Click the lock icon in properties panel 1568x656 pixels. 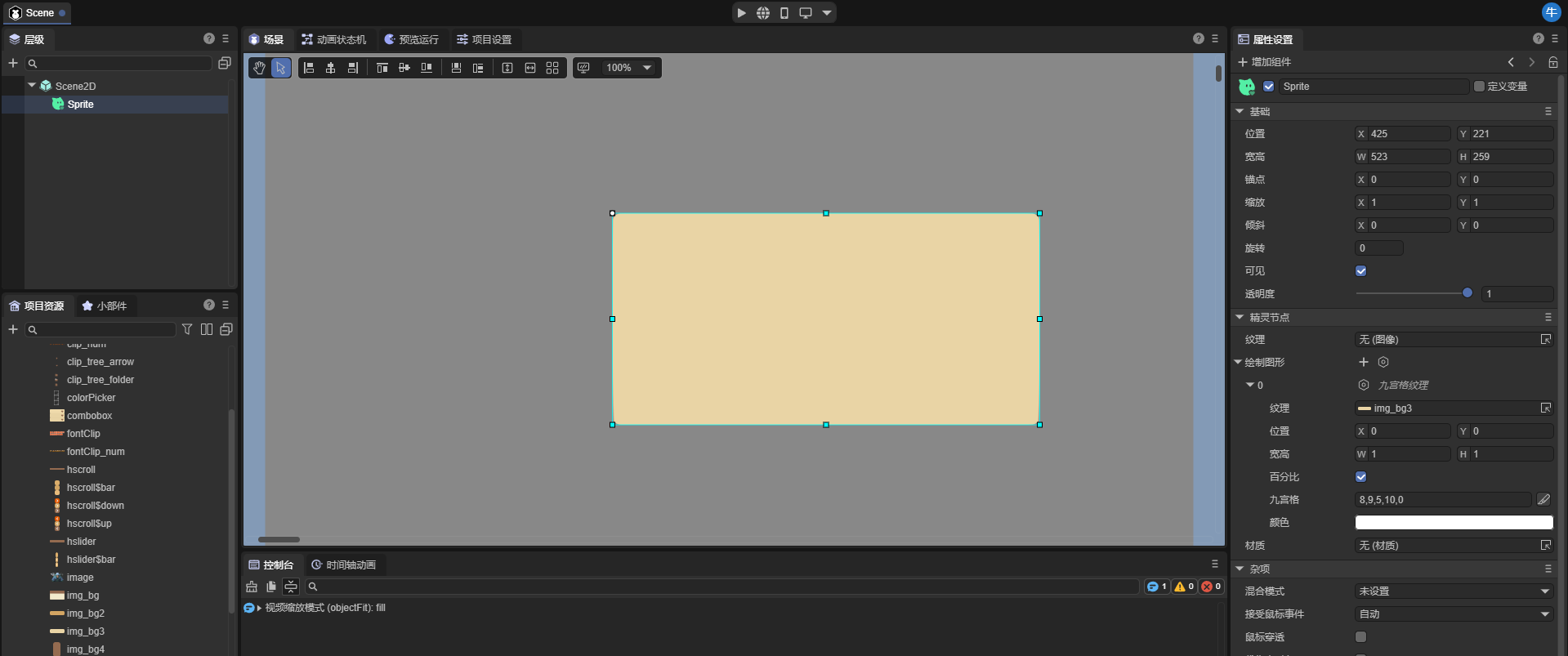(x=1552, y=62)
